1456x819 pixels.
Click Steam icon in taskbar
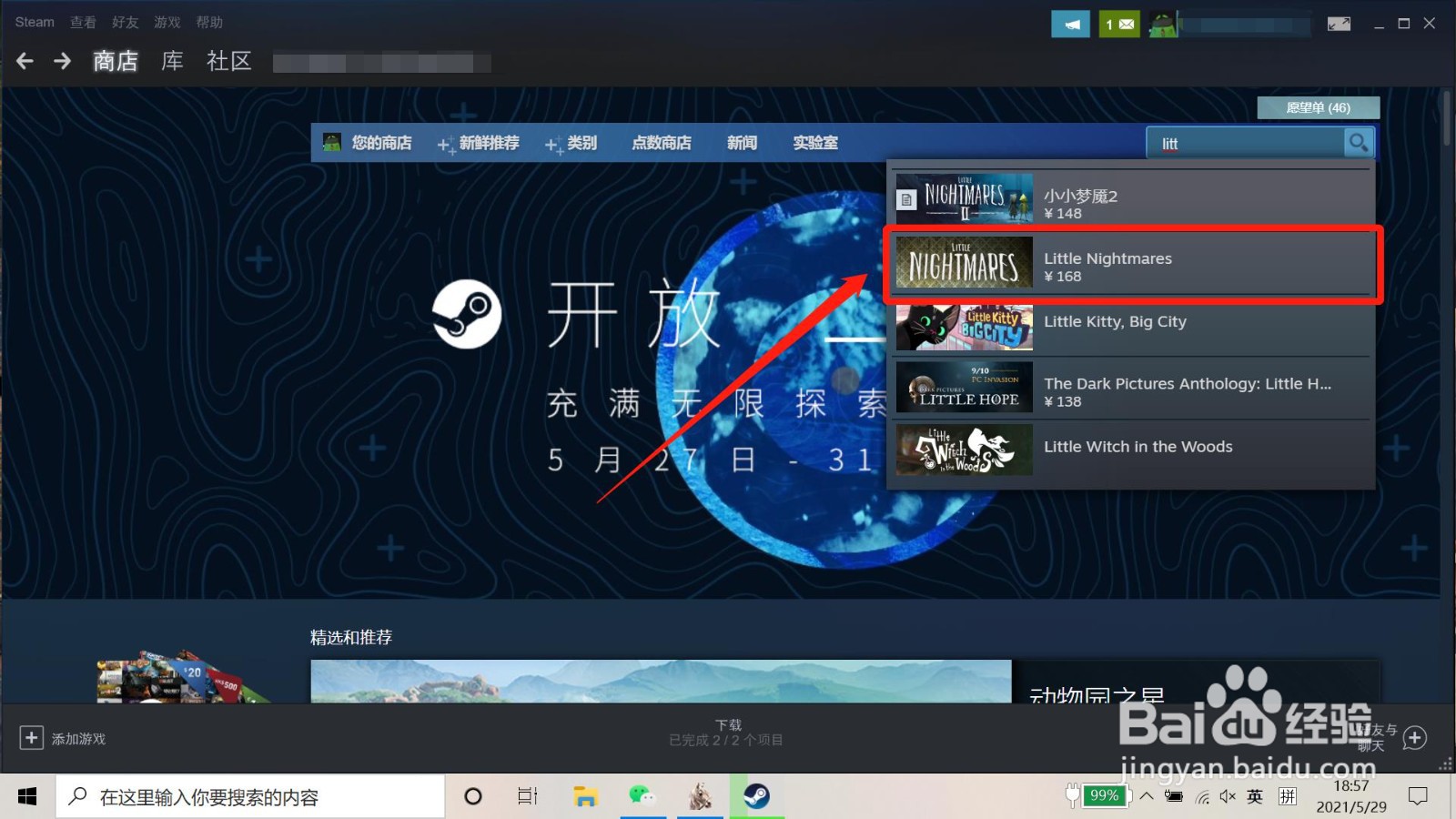click(756, 797)
